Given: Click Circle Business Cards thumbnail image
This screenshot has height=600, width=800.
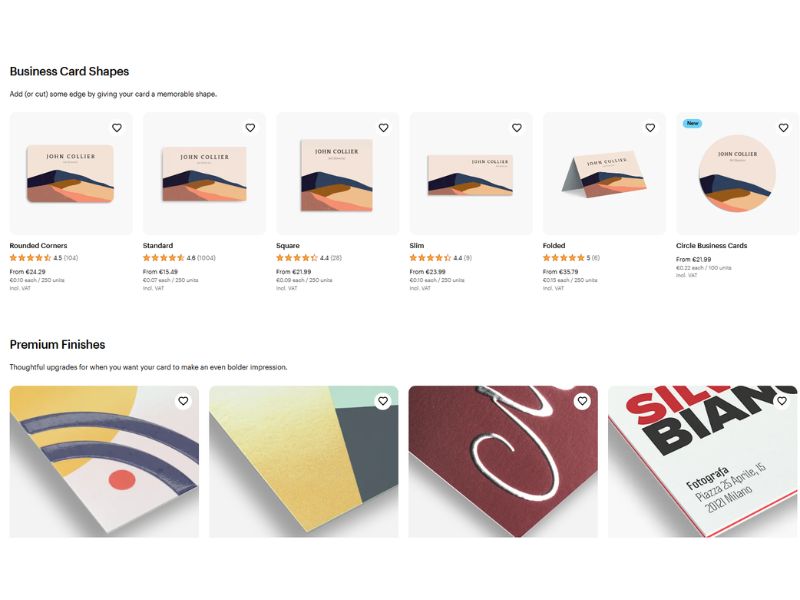Looking at the screenshot, I should (x=737, y=174).
